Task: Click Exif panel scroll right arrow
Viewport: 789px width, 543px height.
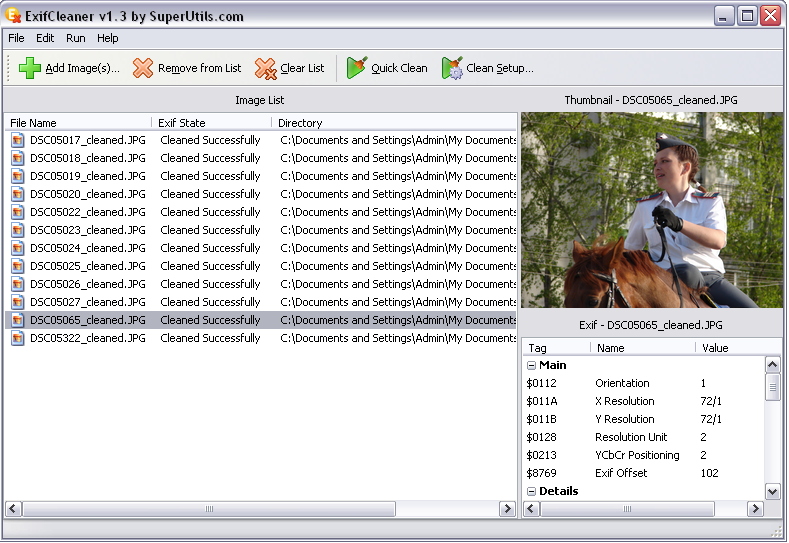Action: click(x=755, y=509)
